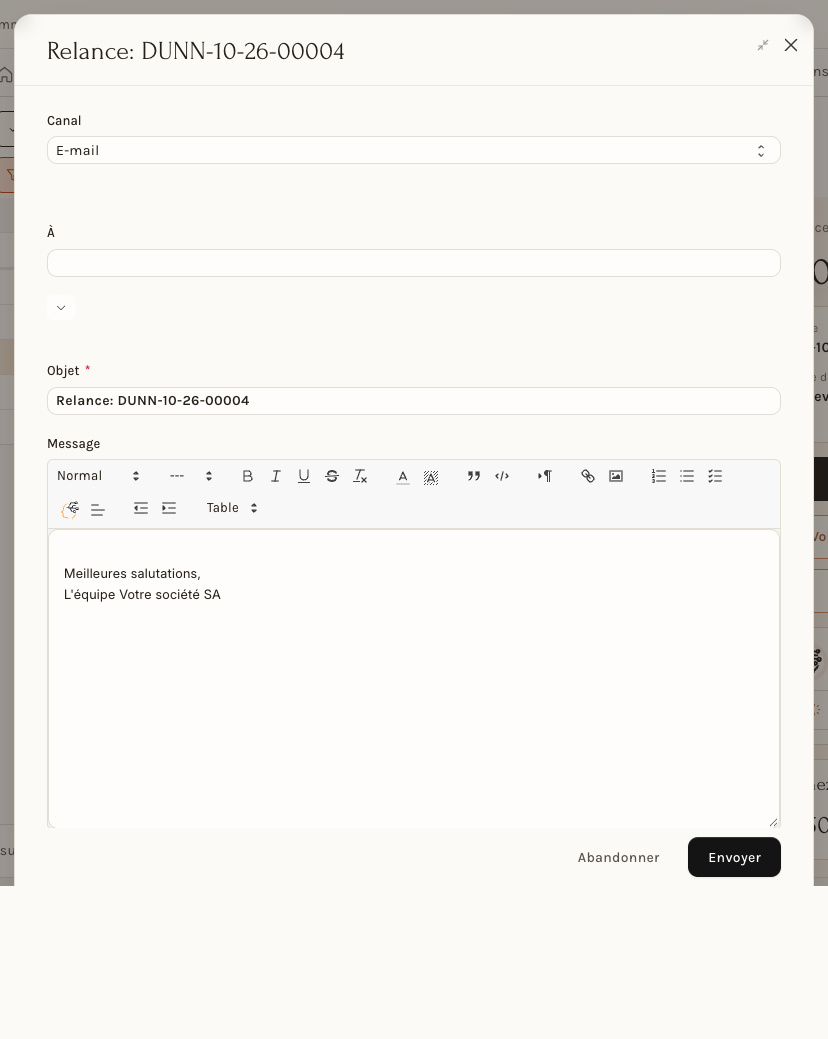This screenshot has width=828, height=1039.
Task: Click the Abandonner button
Action: 619,857
